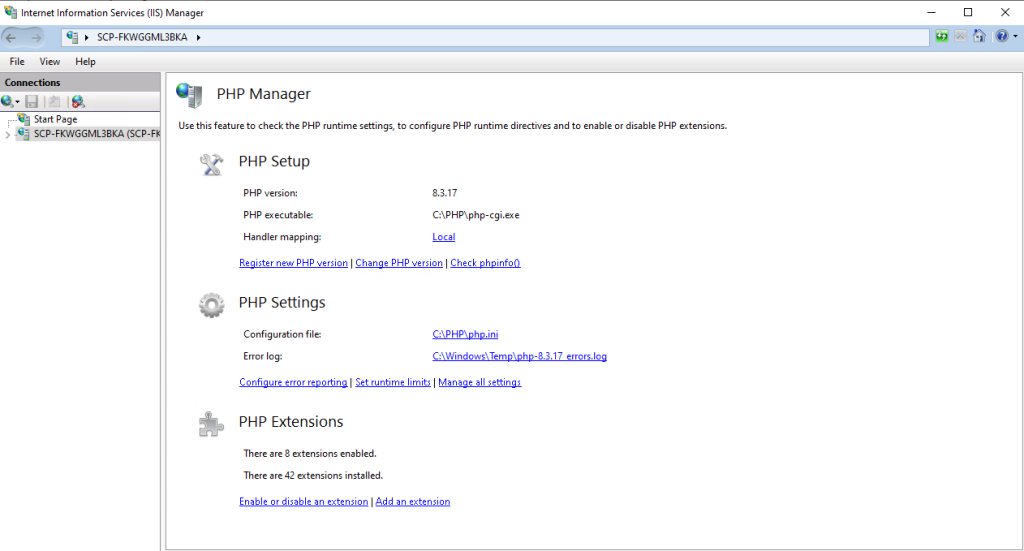Viewport: 1024px width, 551px height.
Task: Click the Create New Connection globe icon
Action: (x=7, y=101)
